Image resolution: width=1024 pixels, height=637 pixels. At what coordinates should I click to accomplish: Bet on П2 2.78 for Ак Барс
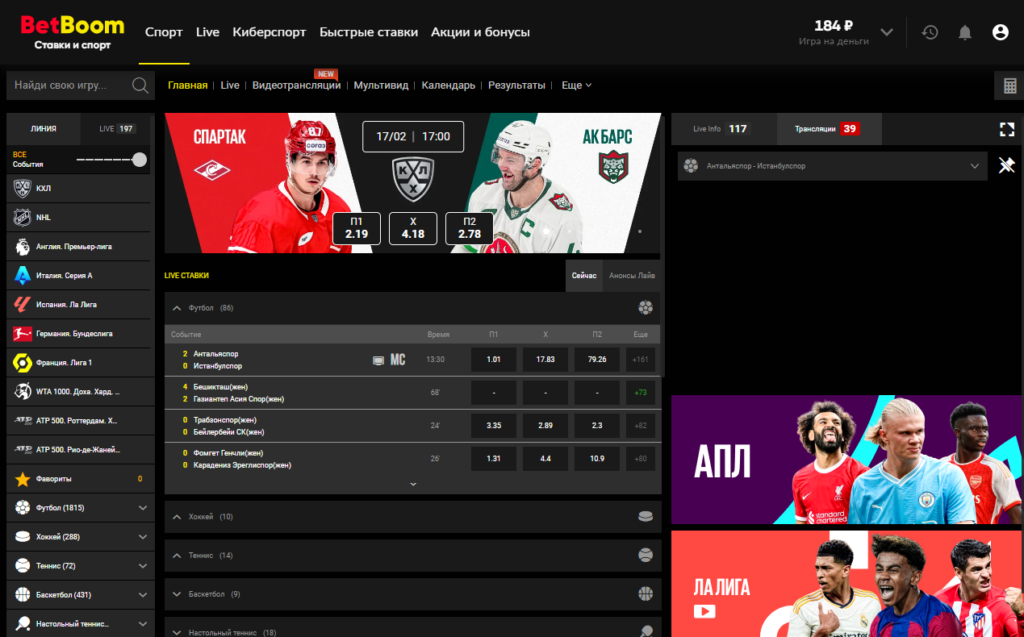pos(470,229)
